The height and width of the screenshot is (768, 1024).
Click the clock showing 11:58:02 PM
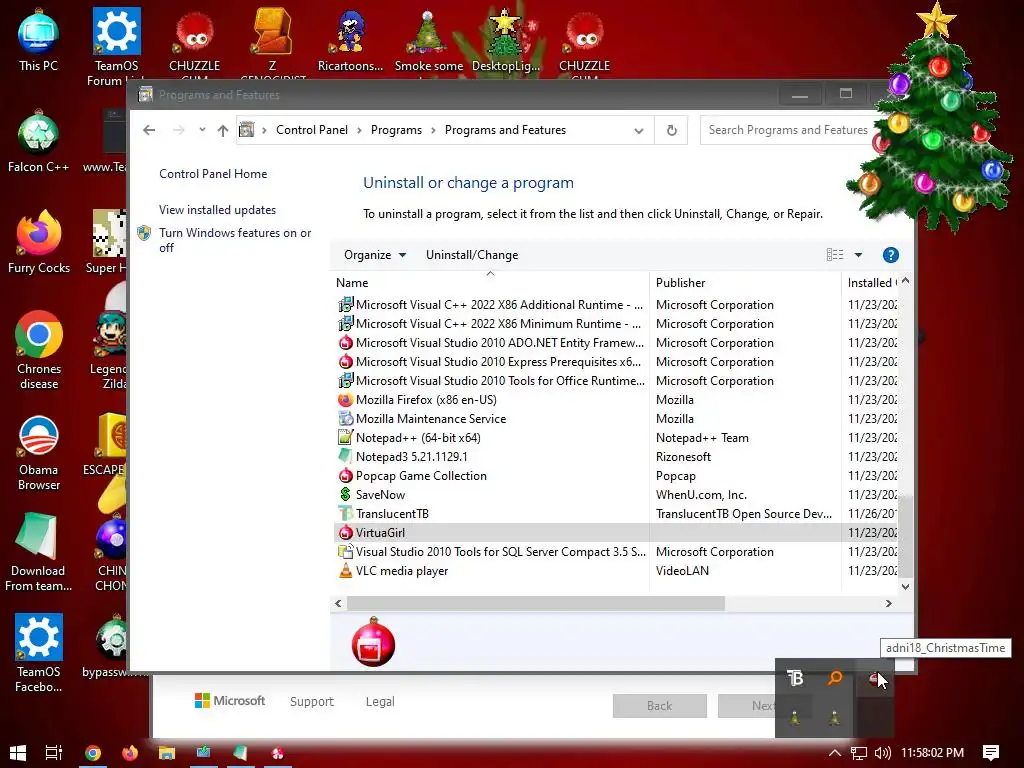[932, 753]
